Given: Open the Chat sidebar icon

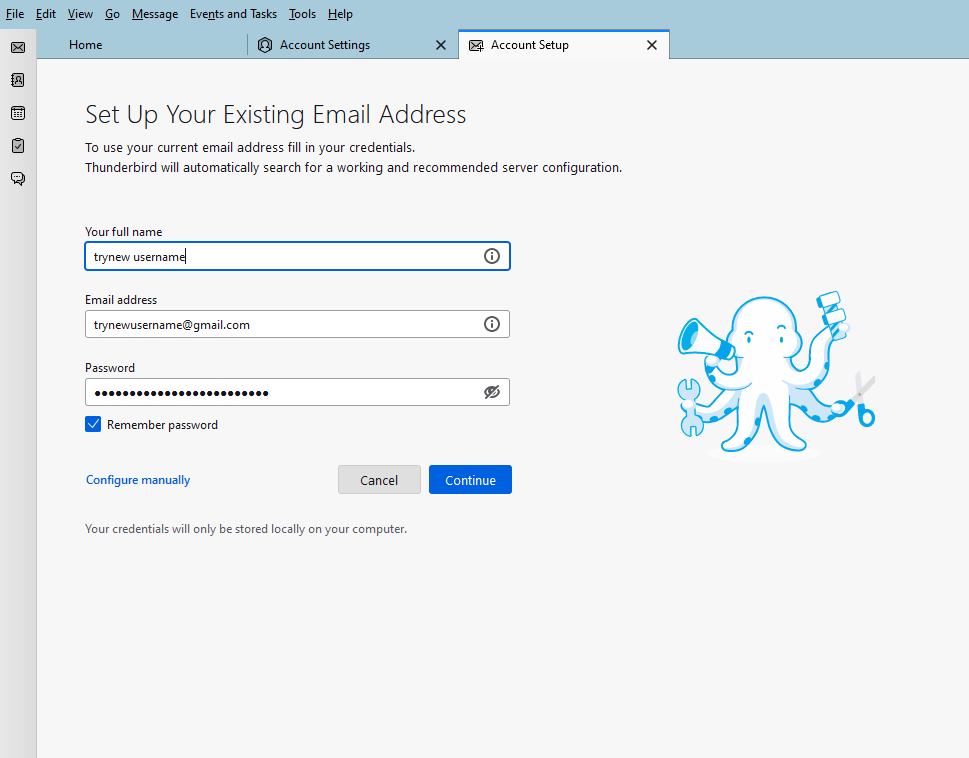Looking at the screenshot, I should click(x=18, y=179).
